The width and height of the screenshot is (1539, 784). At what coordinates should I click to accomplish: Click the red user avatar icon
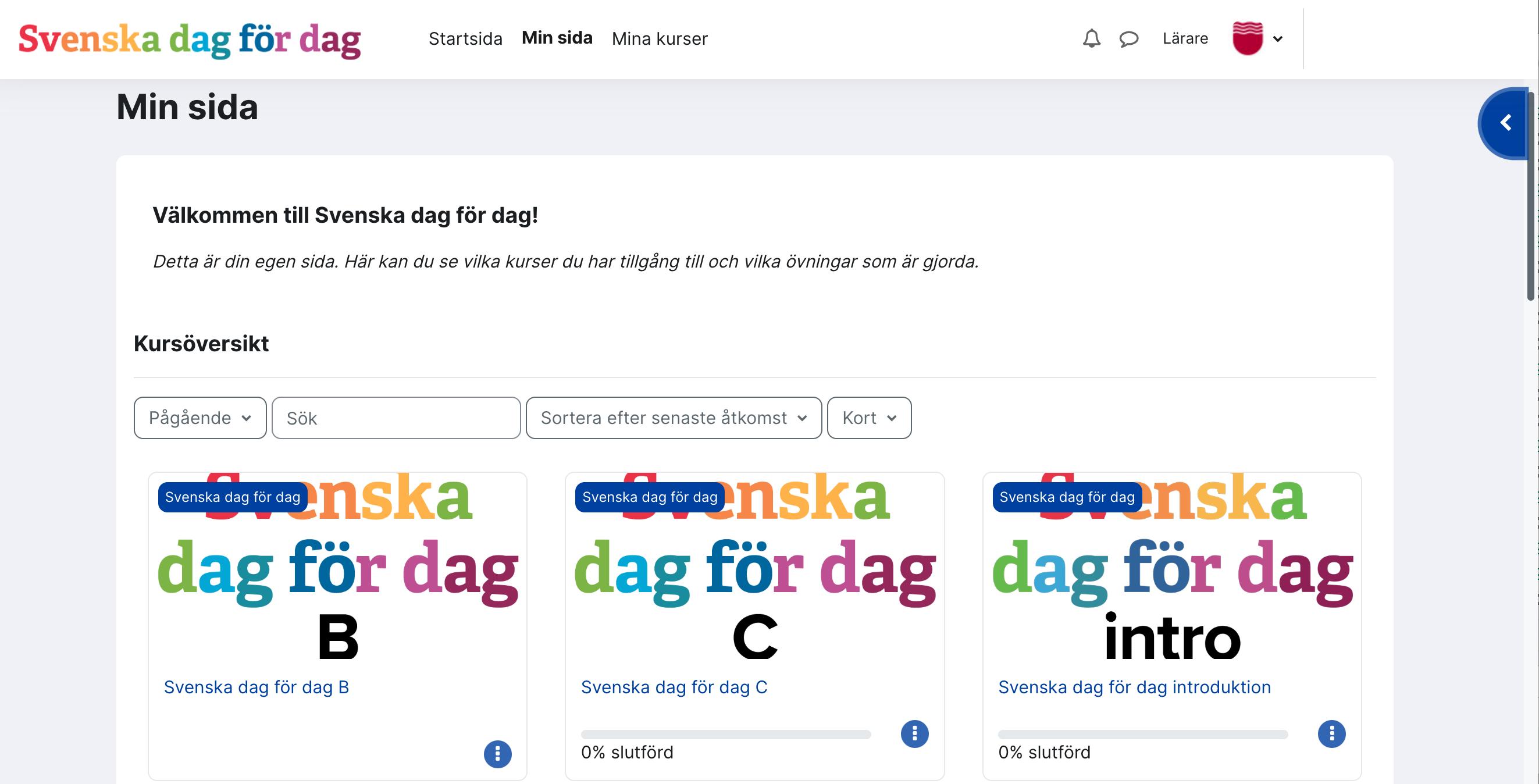[1248, 39]
